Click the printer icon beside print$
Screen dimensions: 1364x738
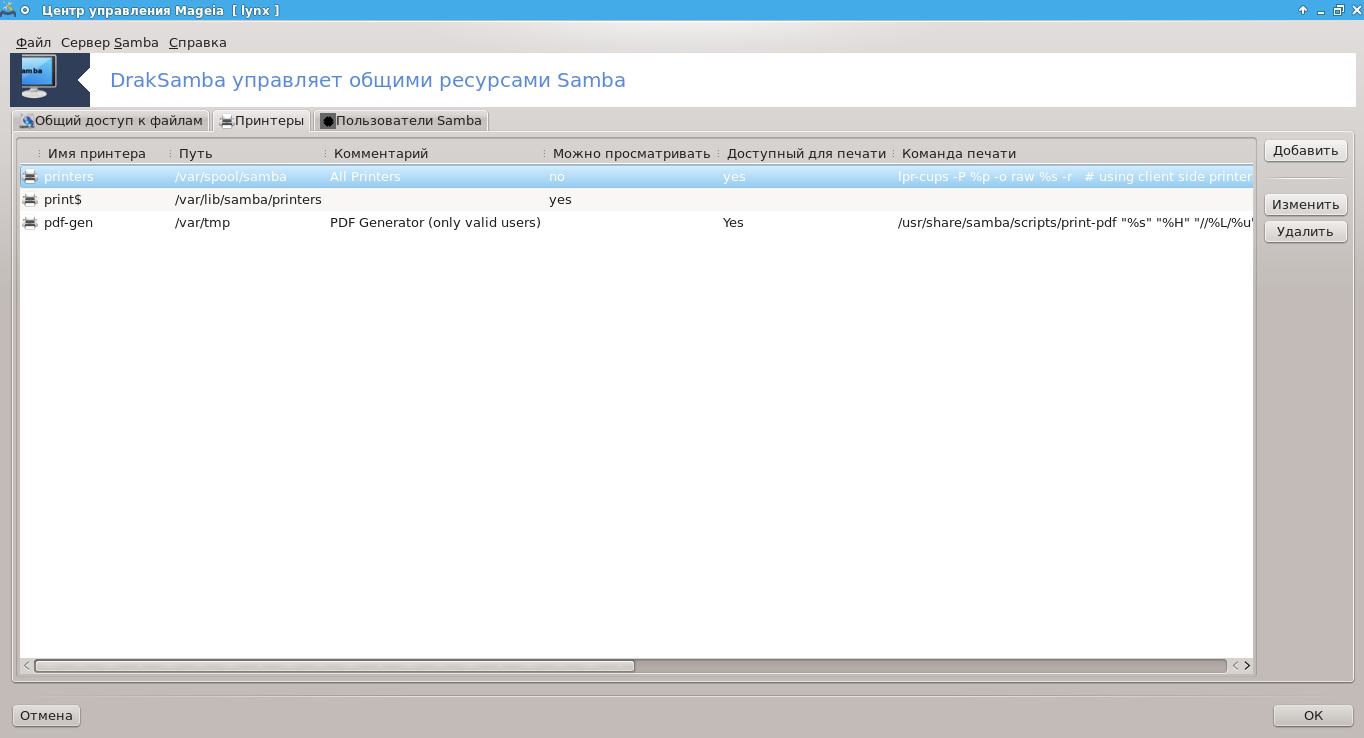point(30,200)
